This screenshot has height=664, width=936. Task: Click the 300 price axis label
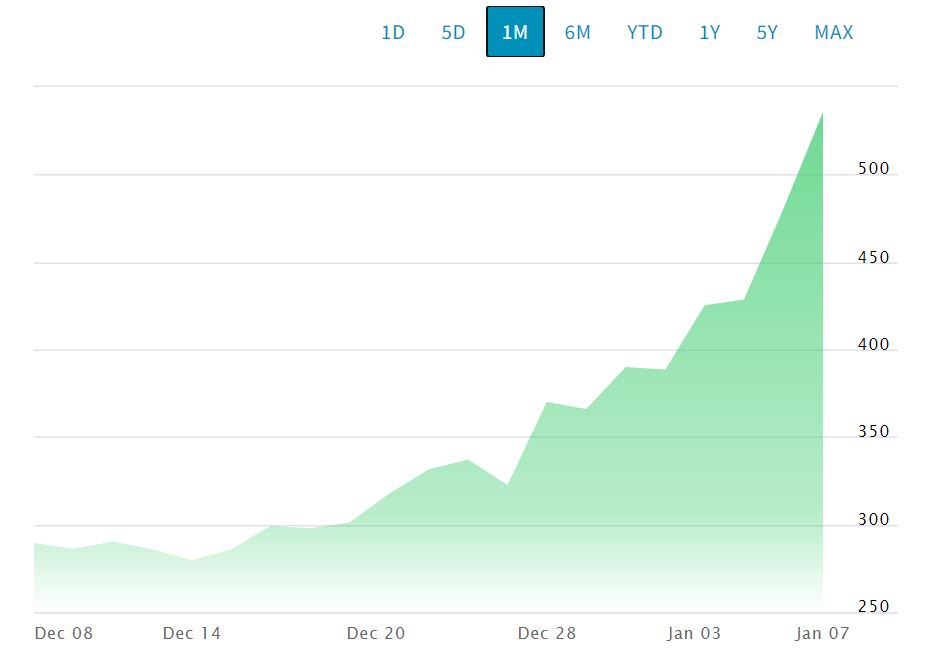click(x=873, y=520)
